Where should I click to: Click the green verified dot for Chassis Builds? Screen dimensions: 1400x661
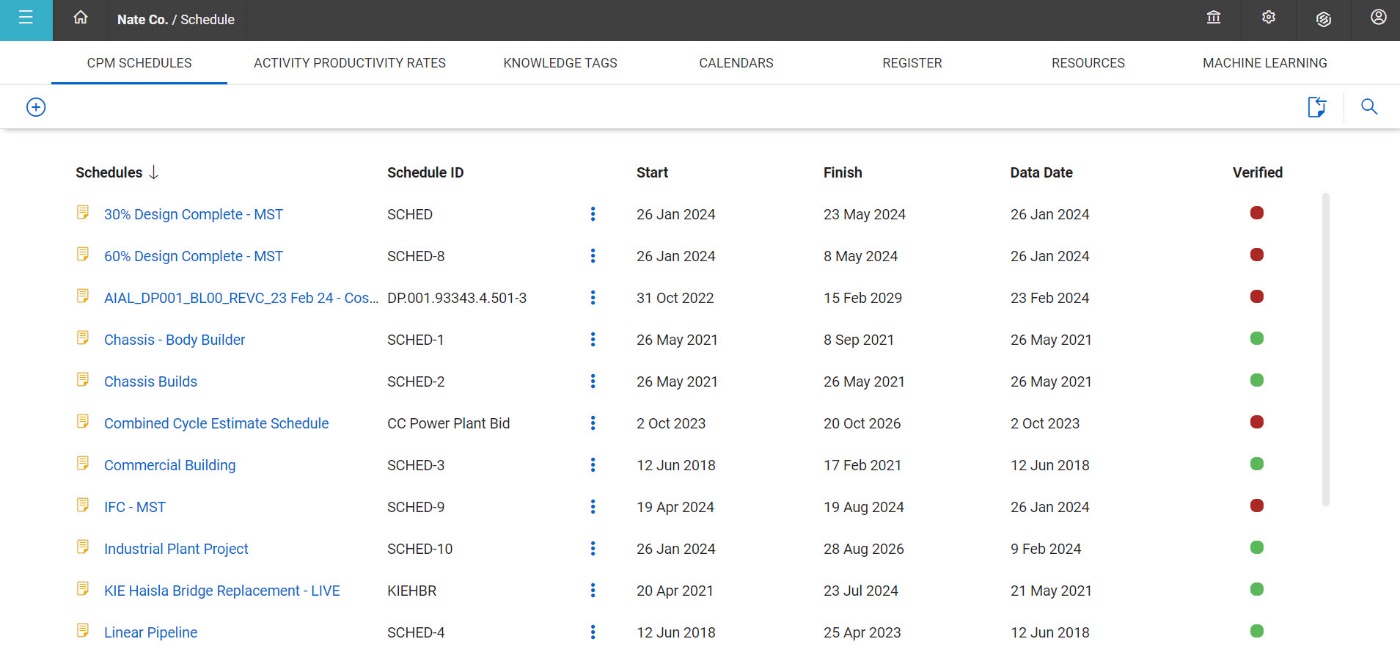click(x=1257, y=380)
